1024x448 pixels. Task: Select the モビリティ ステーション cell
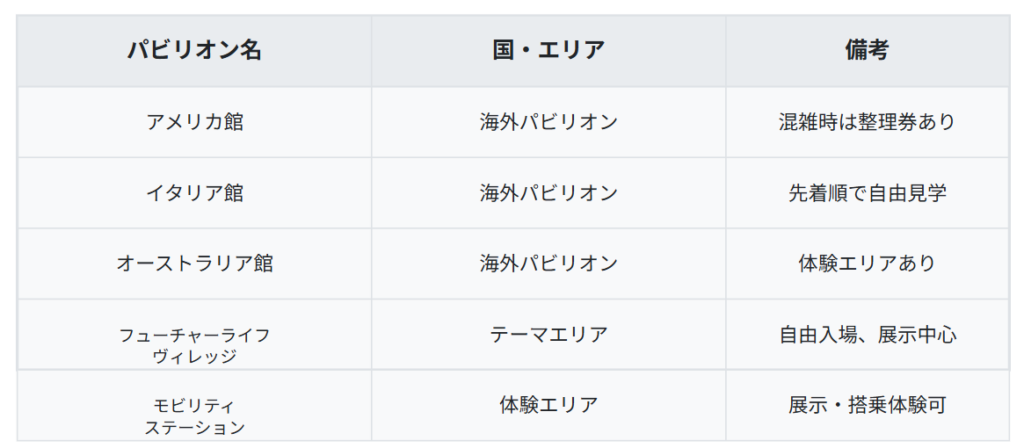pyautogui.click(x=195, y=406)
